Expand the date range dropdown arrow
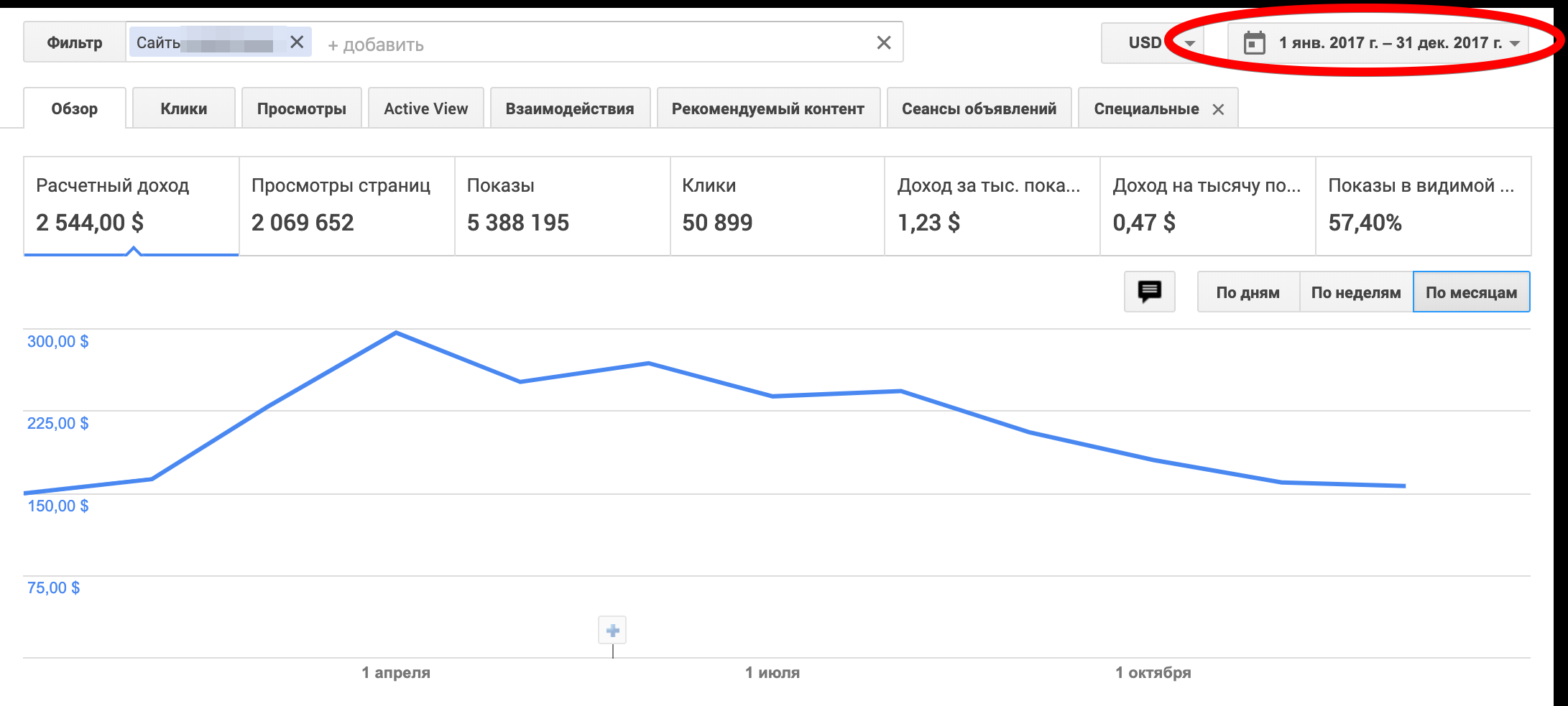 coord(1515,43)
